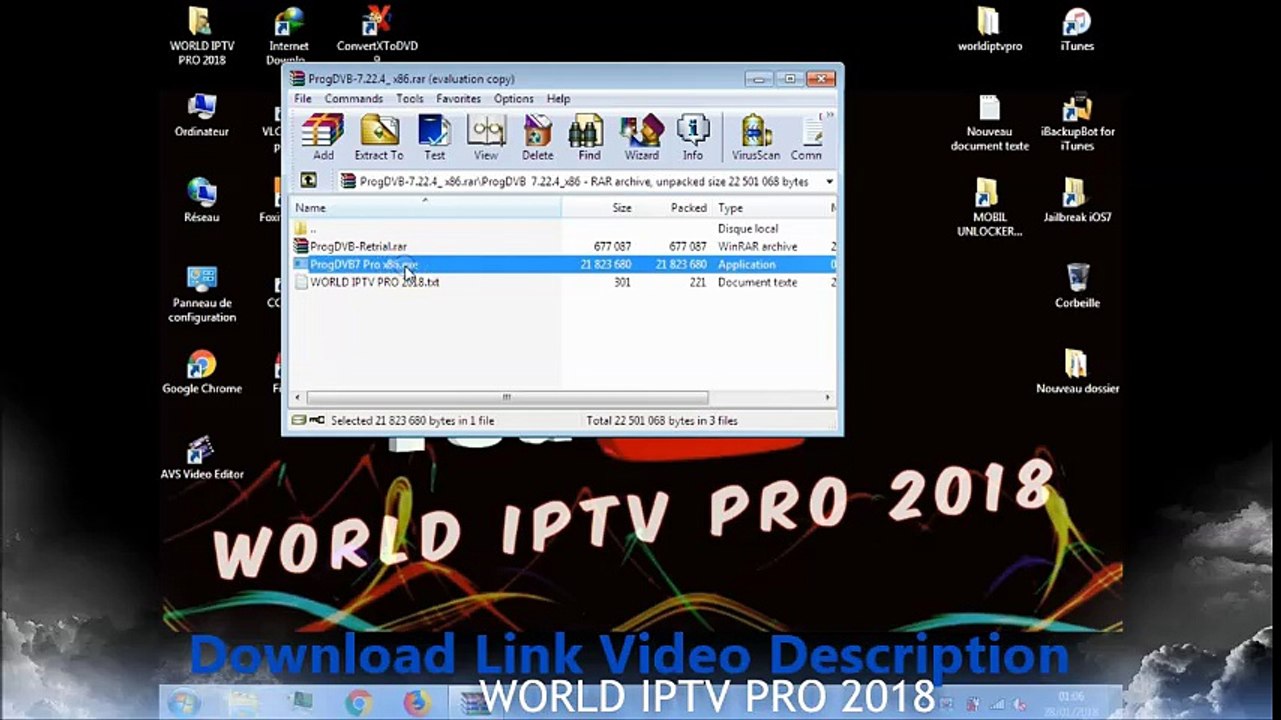Click the "Disque local" type cell
Screen dimensions: 1281x720
748,229
